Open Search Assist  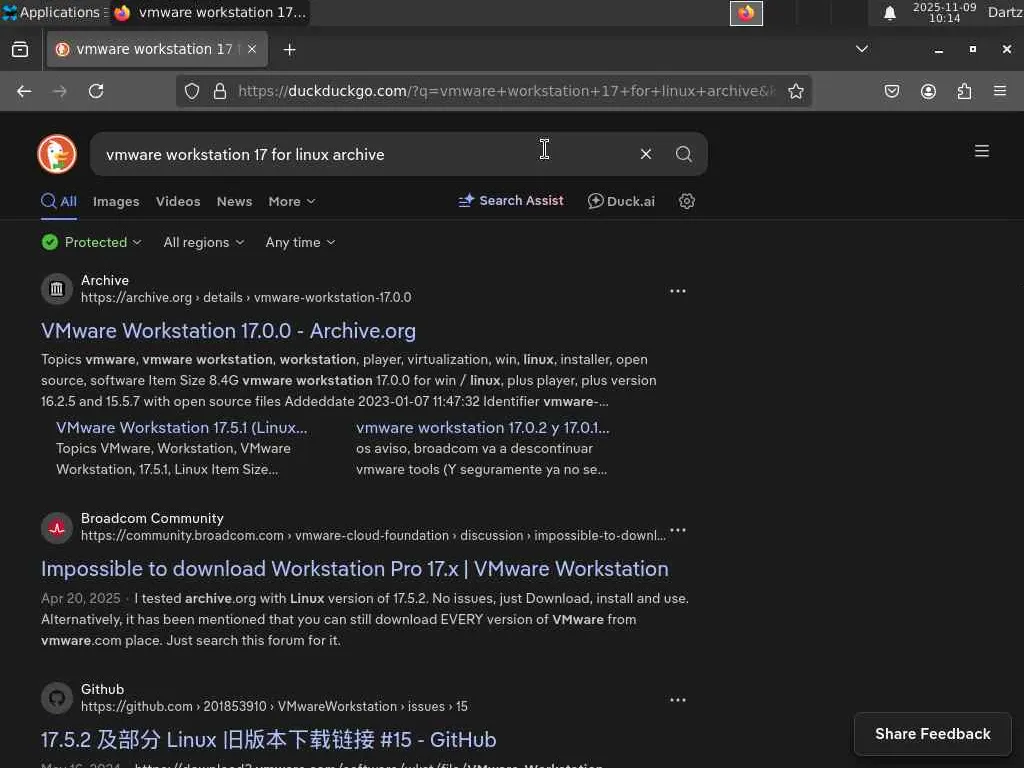[511, 200]
